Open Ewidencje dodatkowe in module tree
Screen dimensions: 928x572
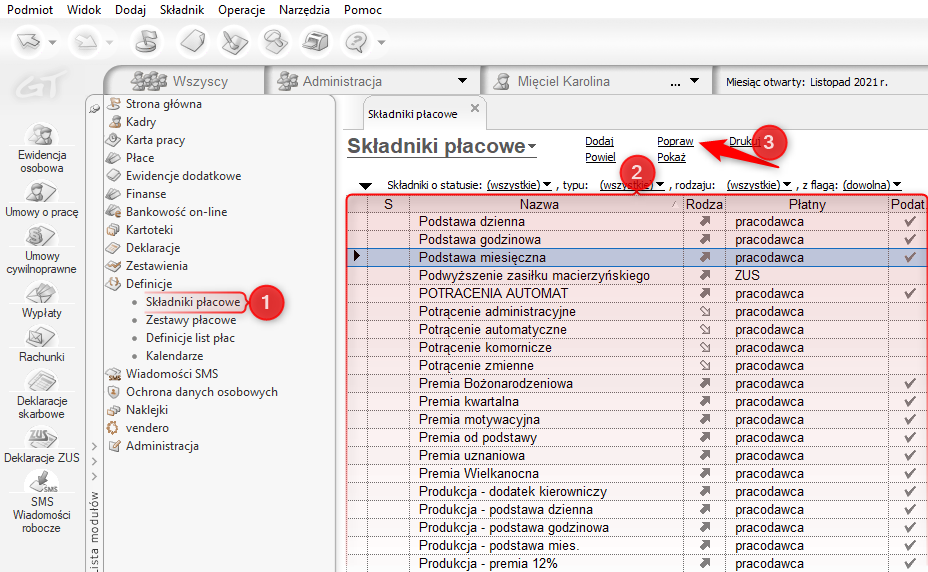click(x=183, y=176)
